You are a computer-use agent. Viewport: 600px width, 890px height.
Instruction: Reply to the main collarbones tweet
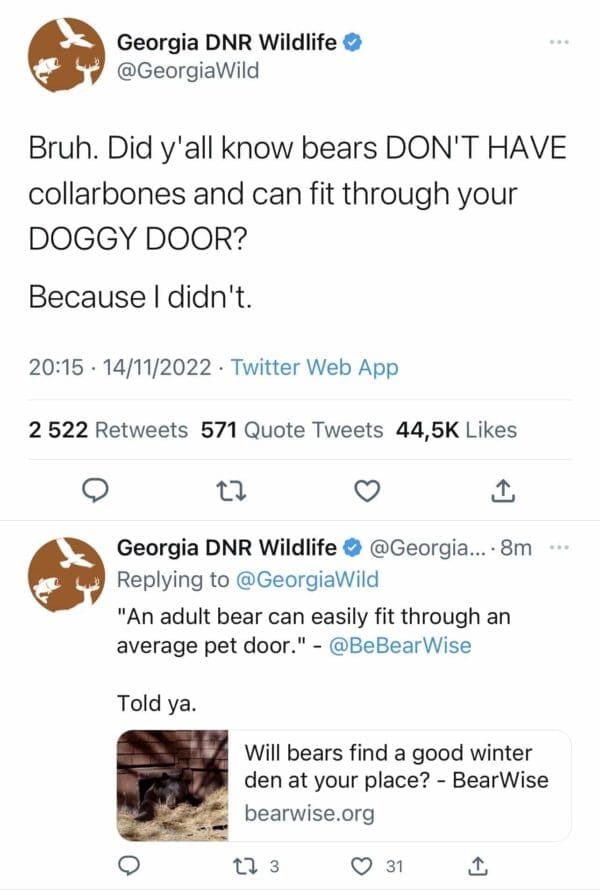94,489
